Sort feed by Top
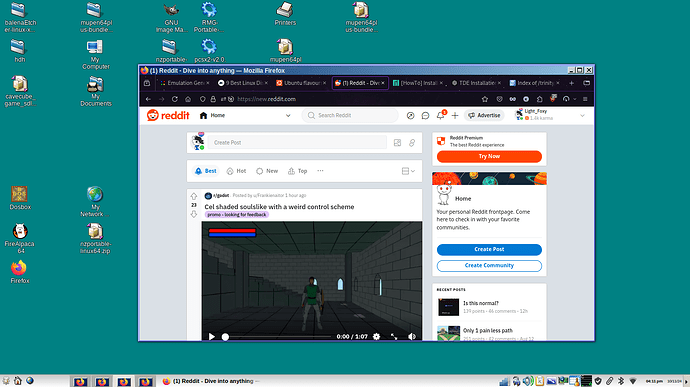The height and width of the screenshot is (387, 690). [297, 171]
